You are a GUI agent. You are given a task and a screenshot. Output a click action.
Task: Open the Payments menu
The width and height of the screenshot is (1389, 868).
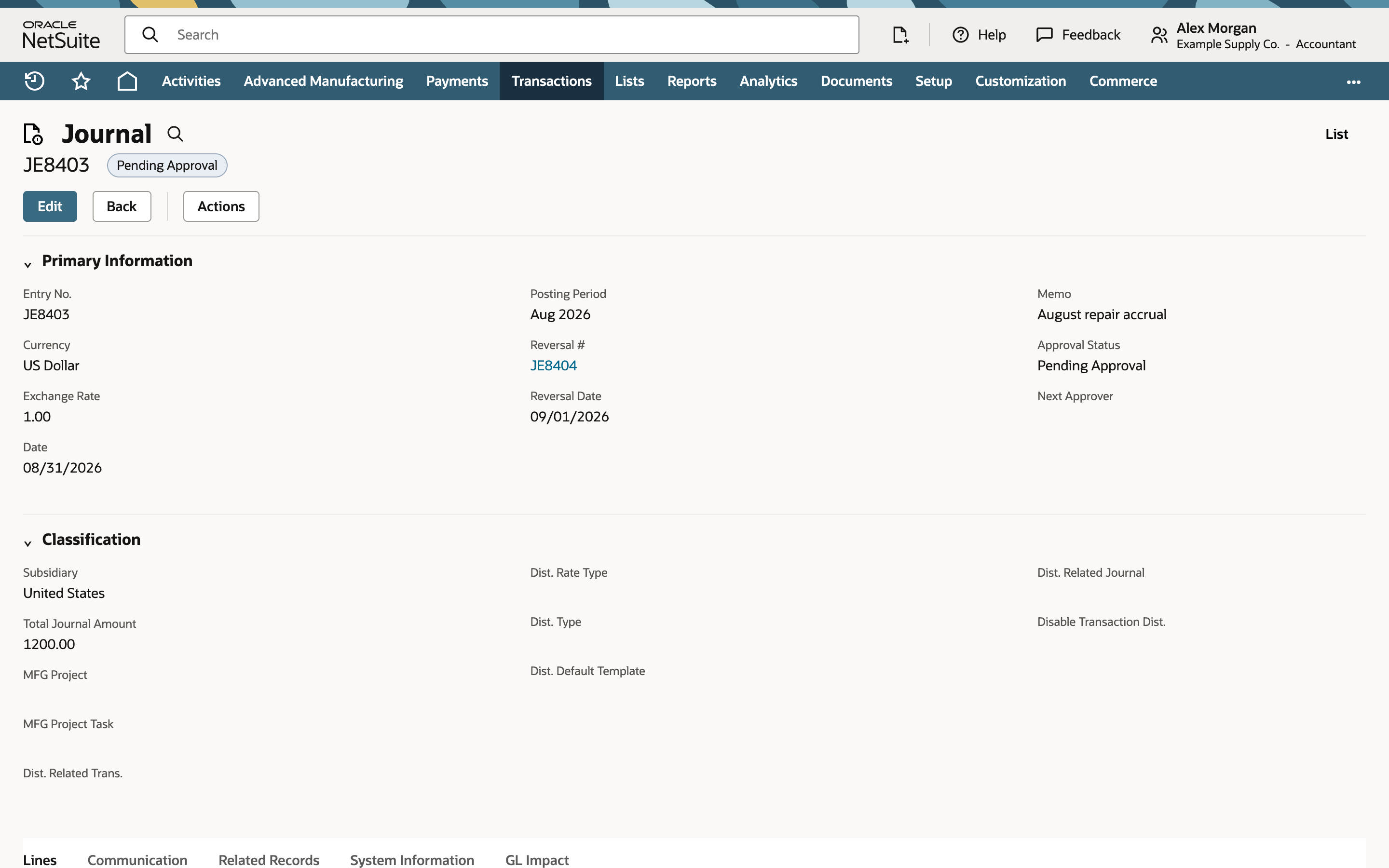(x=457, y=81)
